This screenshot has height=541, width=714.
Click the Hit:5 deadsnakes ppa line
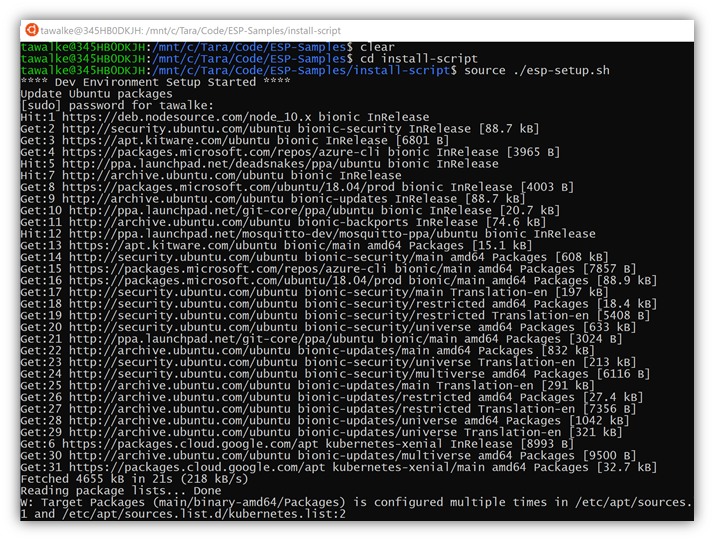click(260, 164)
